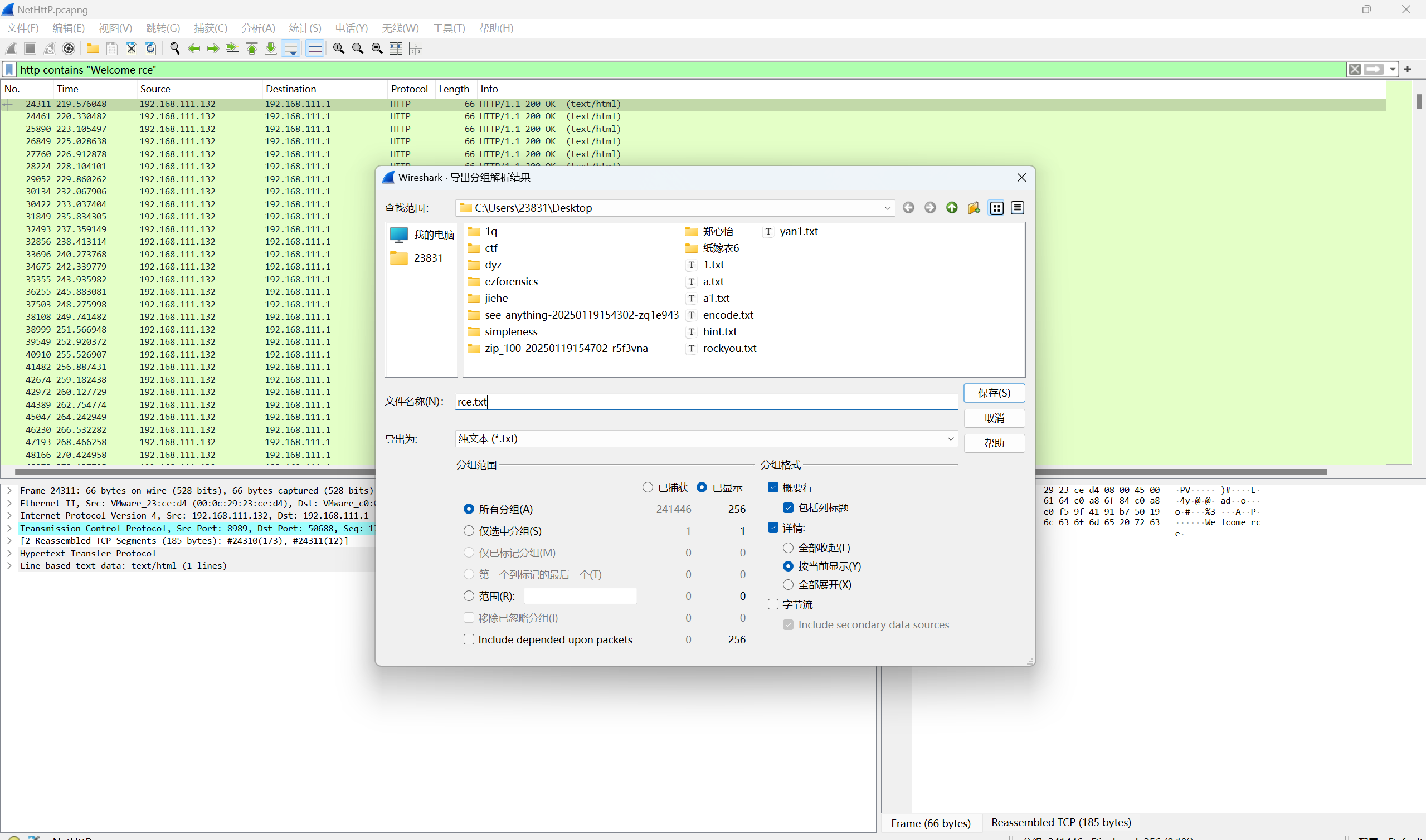Click the 保存(S) button
Viewport: 1426px width, 840px height.
coord(994,393)
